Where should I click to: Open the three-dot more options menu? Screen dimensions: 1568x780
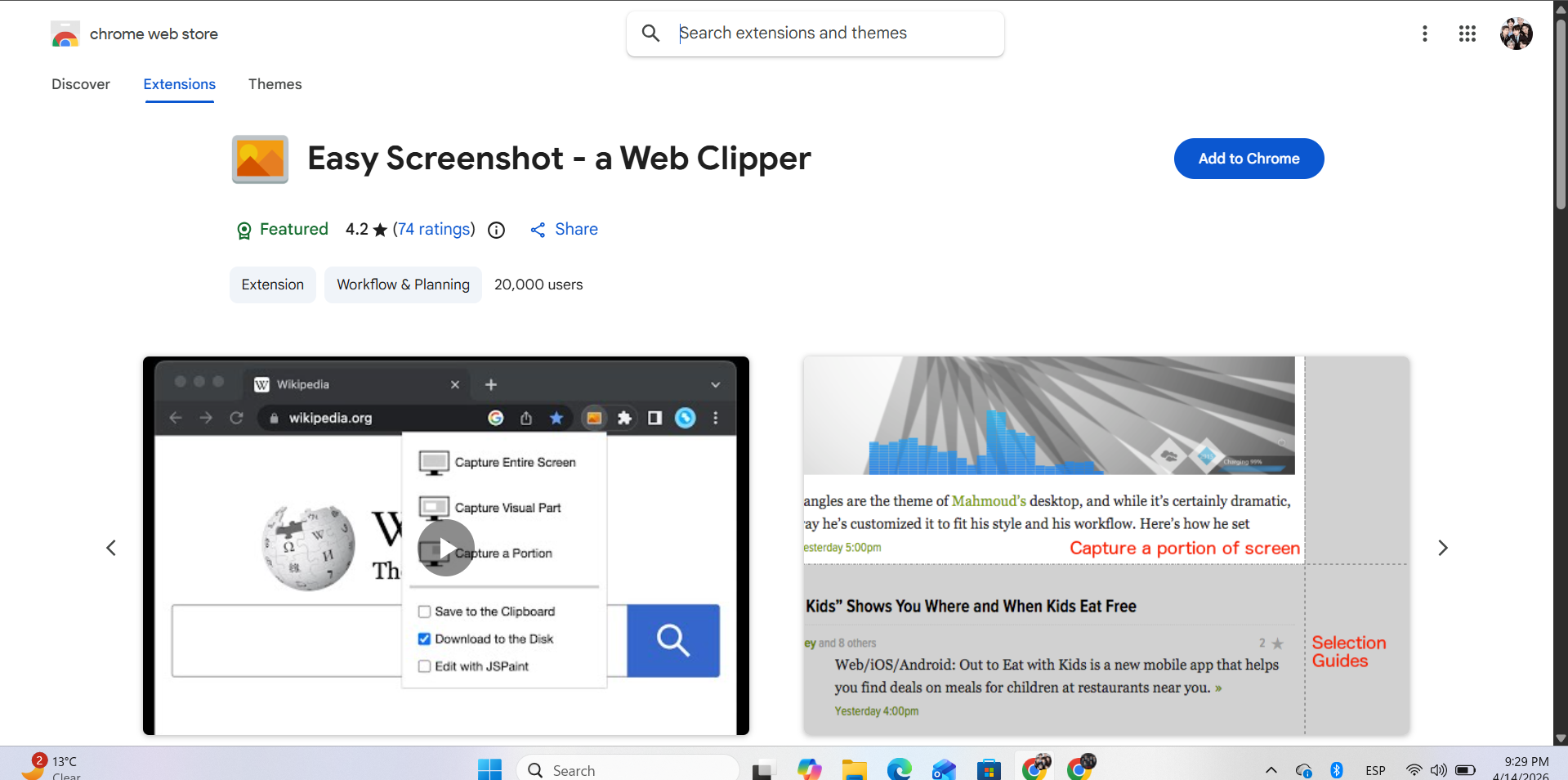(1425, 34)
